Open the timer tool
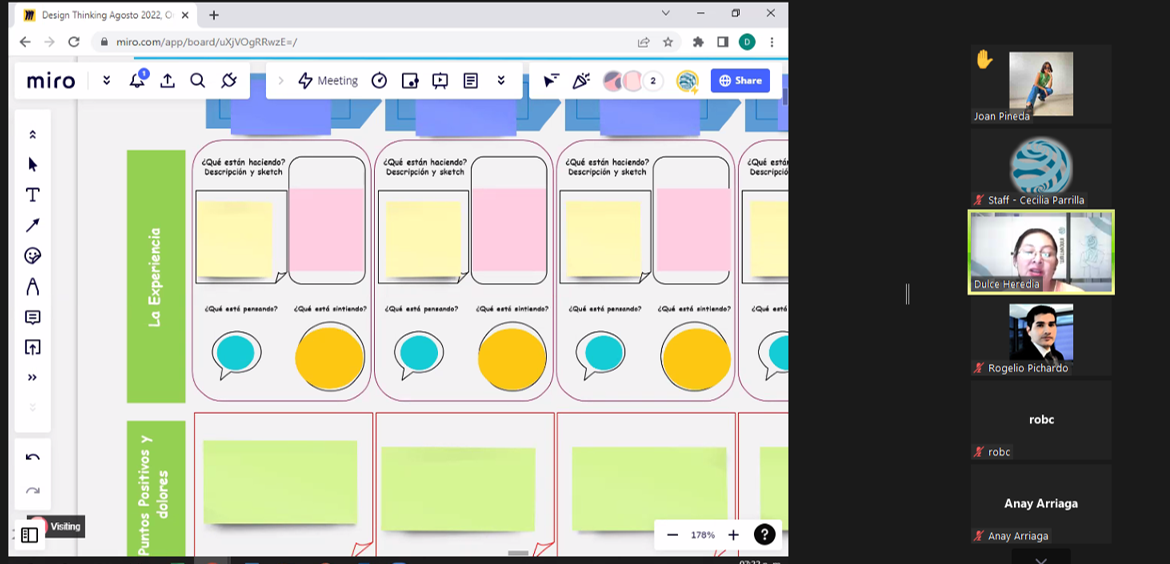1170x564 pixels. tap(379, 81)
